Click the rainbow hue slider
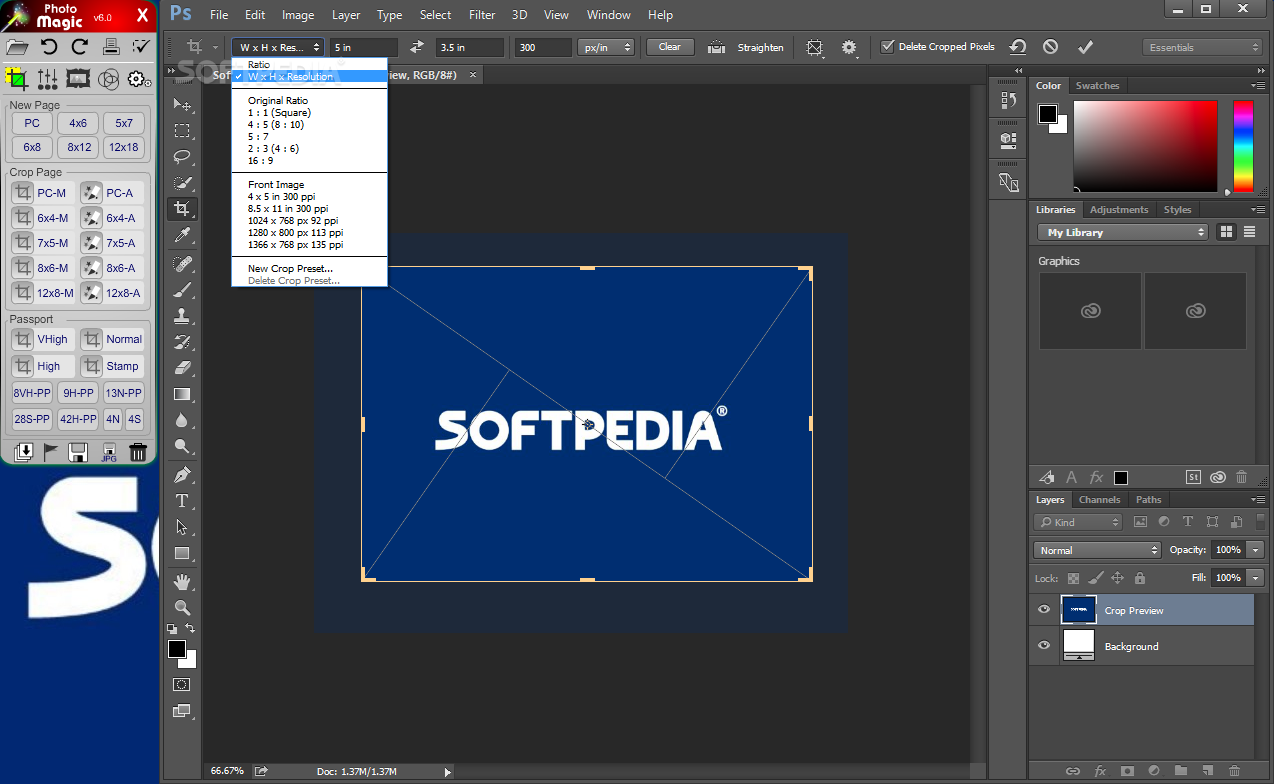Image resolution: width=1274 pixels, height=784 pixels. [1243, 145]
